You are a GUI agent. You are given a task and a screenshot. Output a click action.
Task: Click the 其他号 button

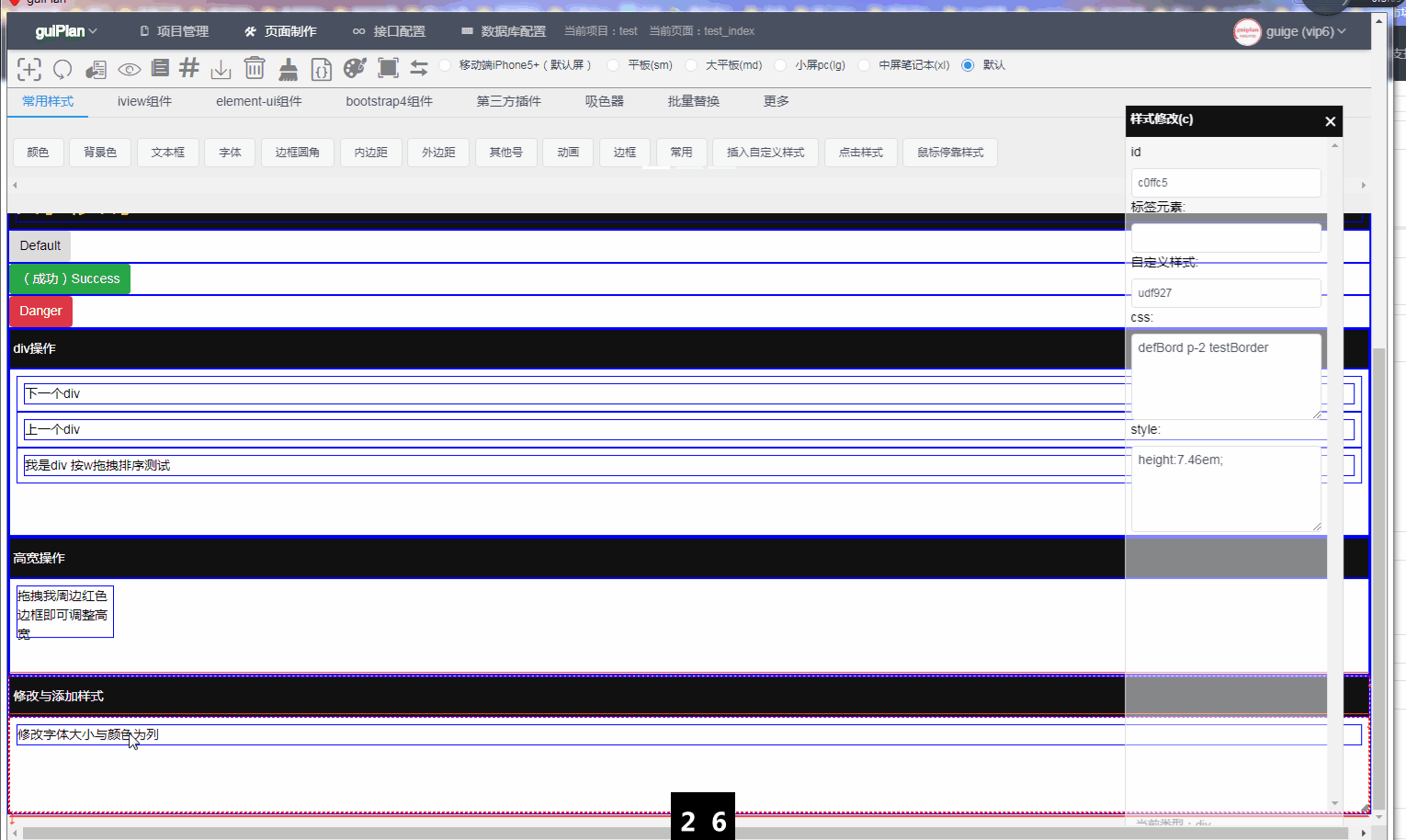pyautogui.click(x=506, y=153)
